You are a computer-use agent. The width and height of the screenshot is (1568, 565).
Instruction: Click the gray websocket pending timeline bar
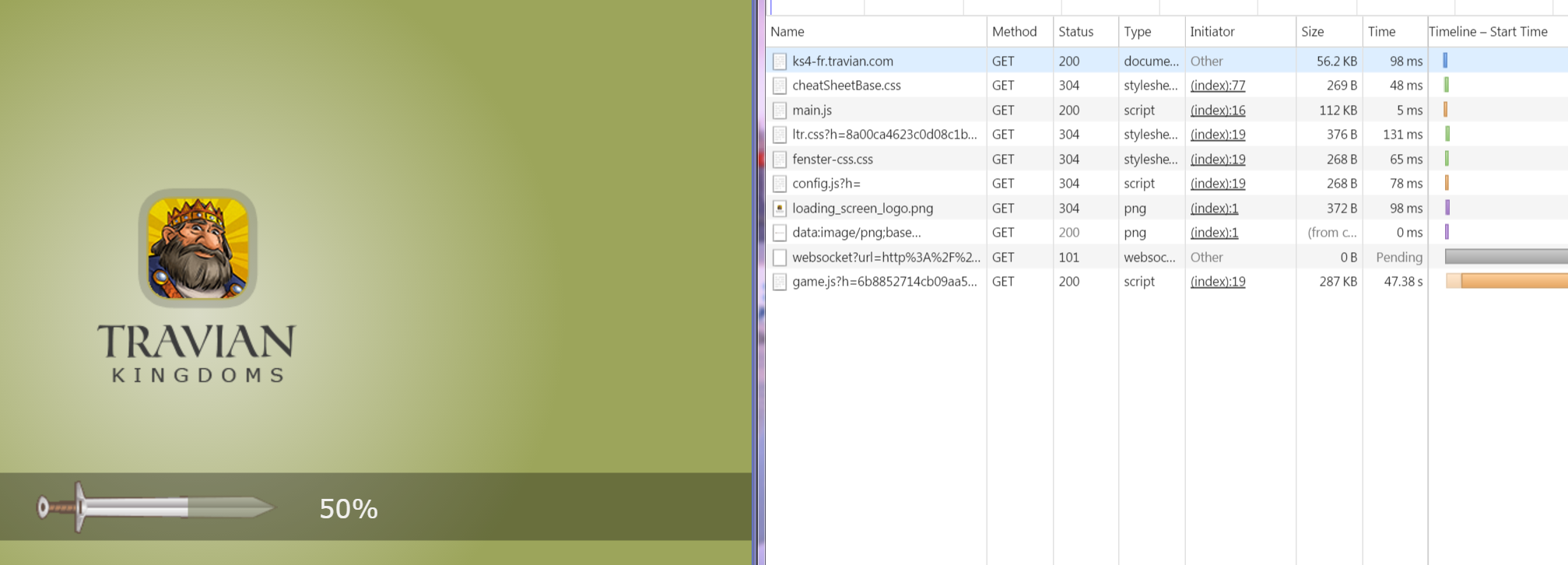[x=1506, y=256]
